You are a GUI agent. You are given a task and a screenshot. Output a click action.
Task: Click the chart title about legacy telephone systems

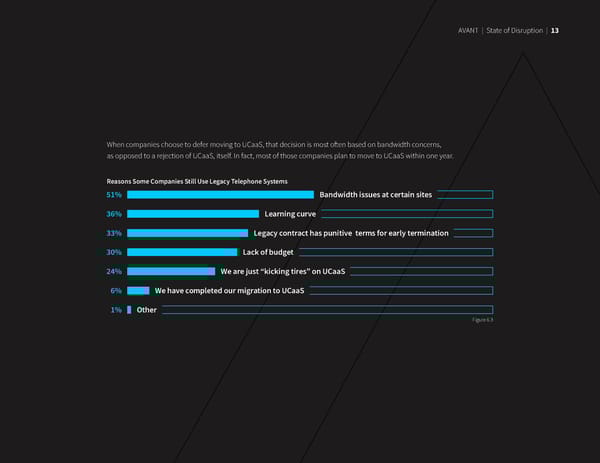196,181
